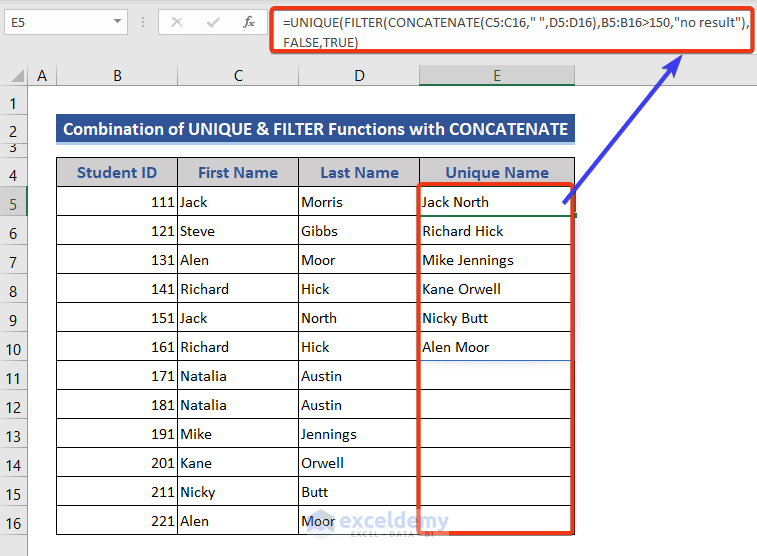This screenshot has width=757, height=556.
Task: Select column B header
Action: (x=117, y=76)
